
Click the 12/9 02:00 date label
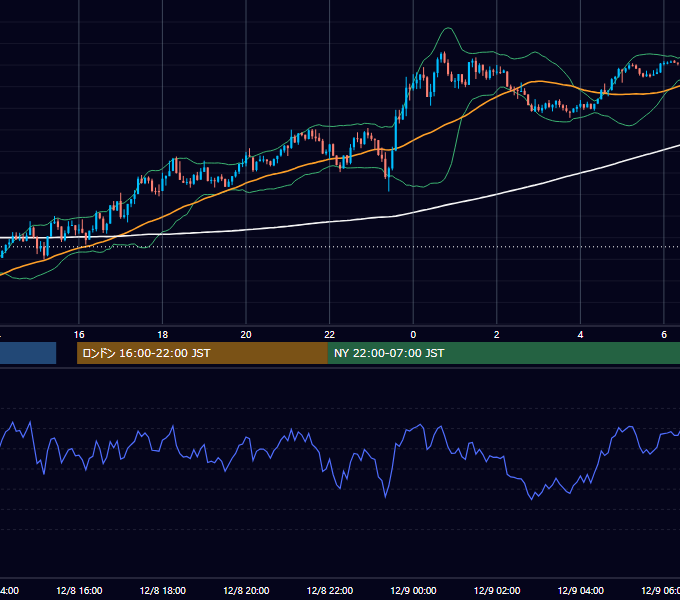(x=497, y=591)
